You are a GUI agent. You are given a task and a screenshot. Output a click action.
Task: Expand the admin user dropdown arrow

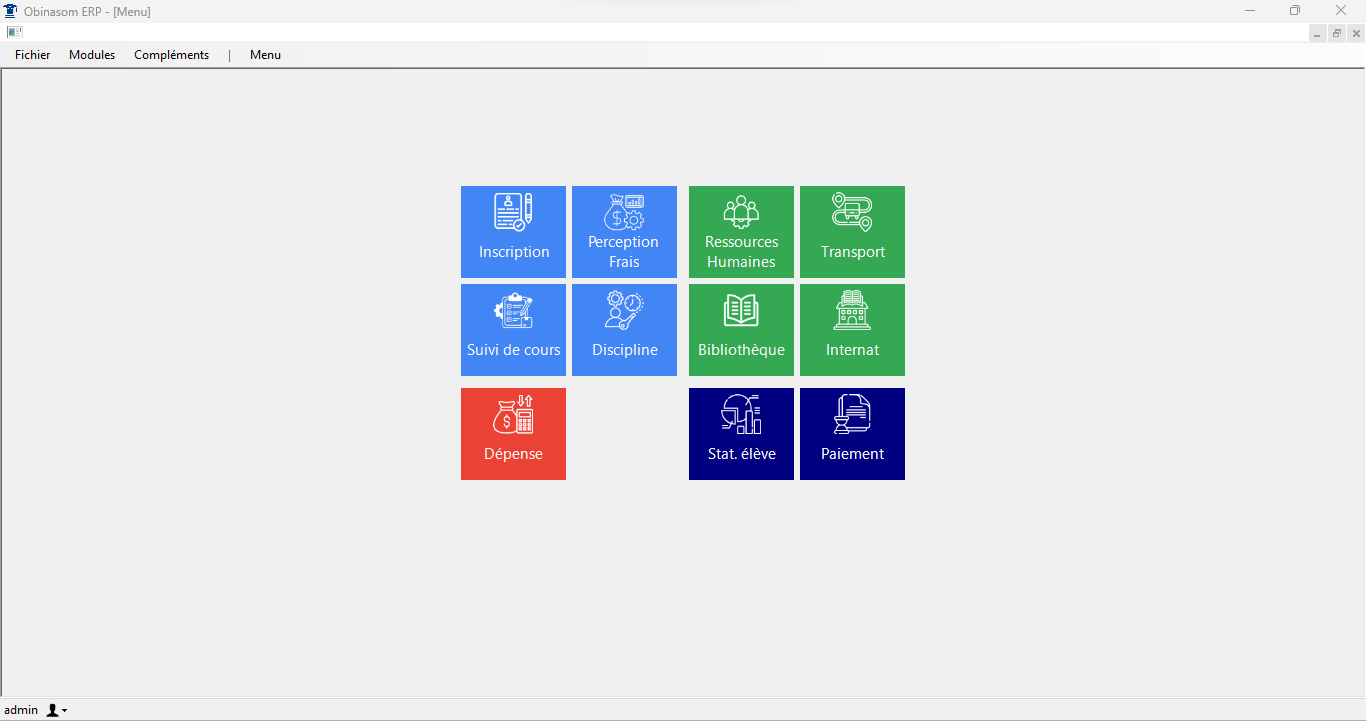pos(65,711)
